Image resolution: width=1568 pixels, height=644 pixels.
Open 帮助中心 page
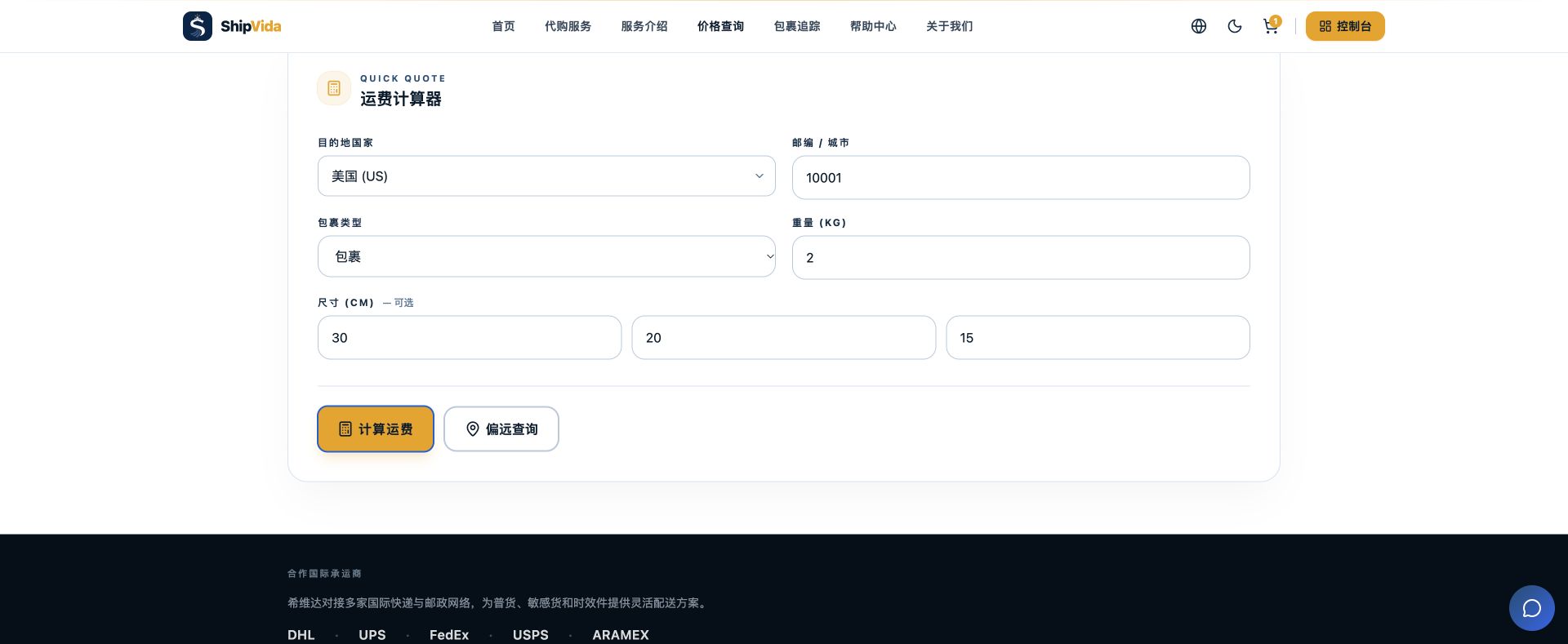tap(873, 26)
